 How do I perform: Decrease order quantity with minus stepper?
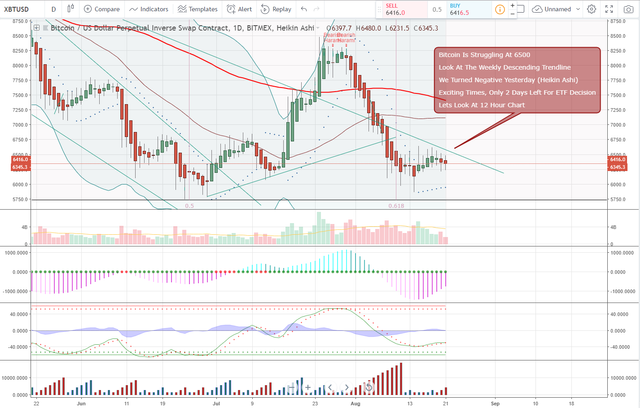[513, 13]
